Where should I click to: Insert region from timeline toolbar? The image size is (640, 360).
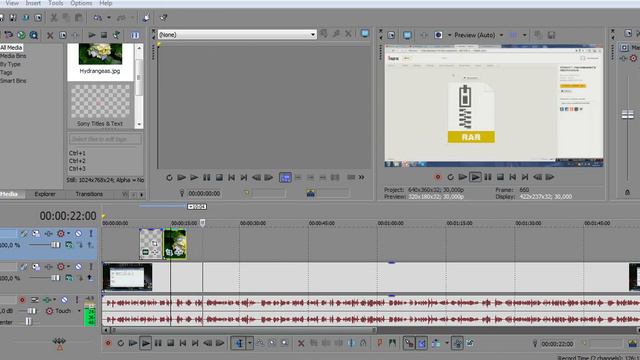(392, 343)
